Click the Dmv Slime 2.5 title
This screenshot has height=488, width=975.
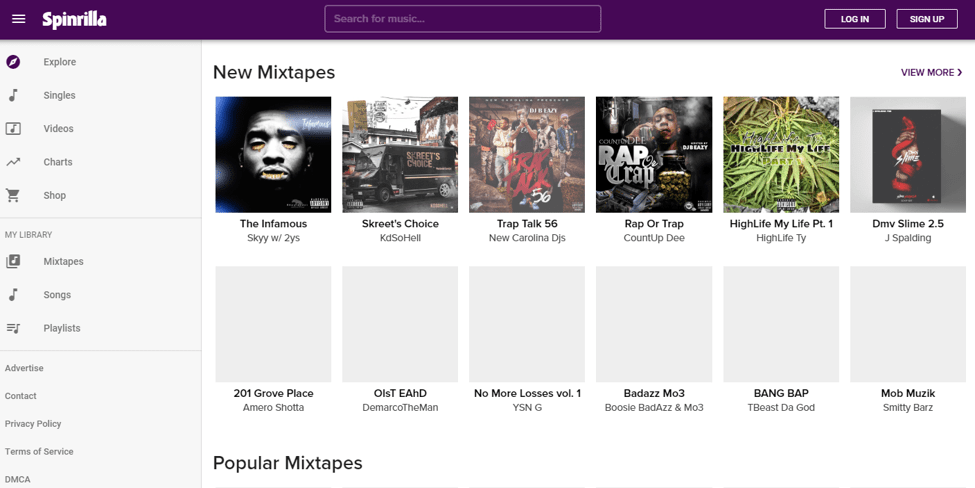pyautogui.click(x=908, y=224)
